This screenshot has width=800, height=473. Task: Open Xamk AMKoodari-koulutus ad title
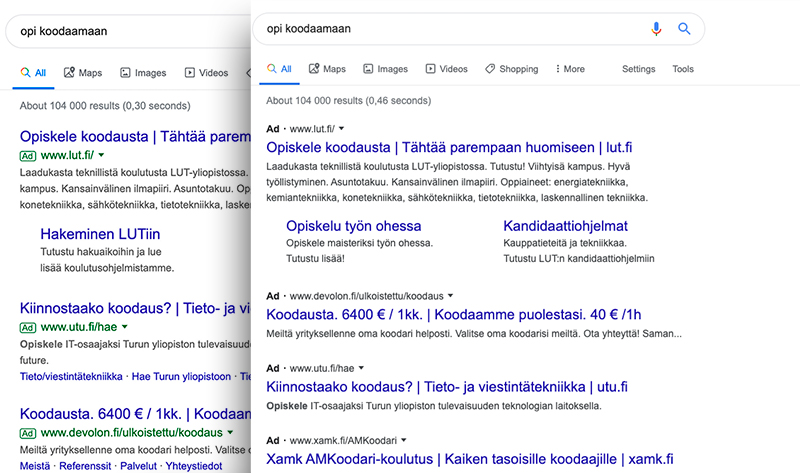click(x=470, y=459)
